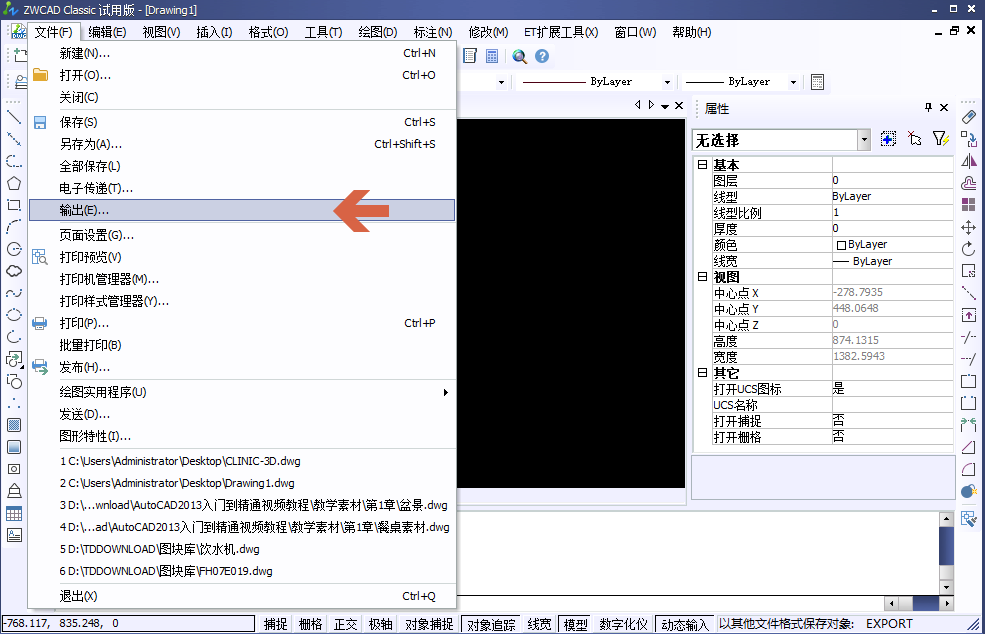Open the lineweight ByLayer dropdown
Viewport: 985px width, 634px height.
pos(793,82)
